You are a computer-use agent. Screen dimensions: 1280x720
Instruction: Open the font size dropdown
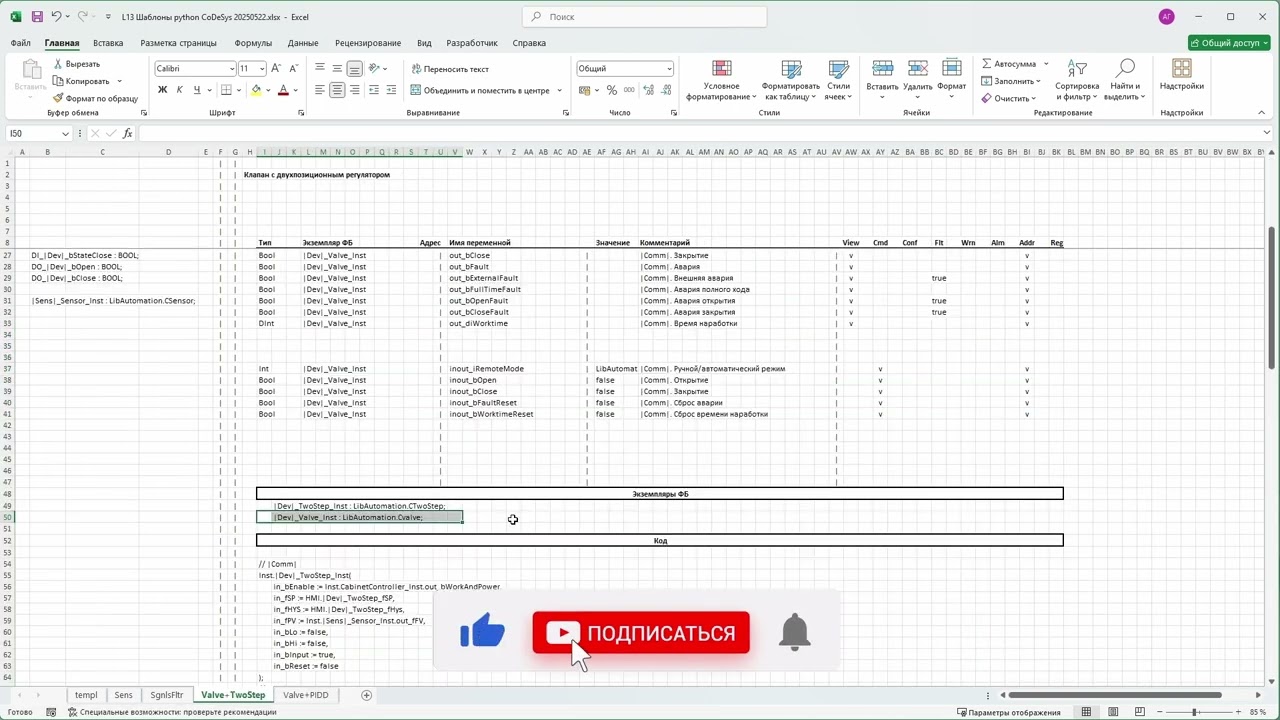pyautogui.click(x=262, y=68)
